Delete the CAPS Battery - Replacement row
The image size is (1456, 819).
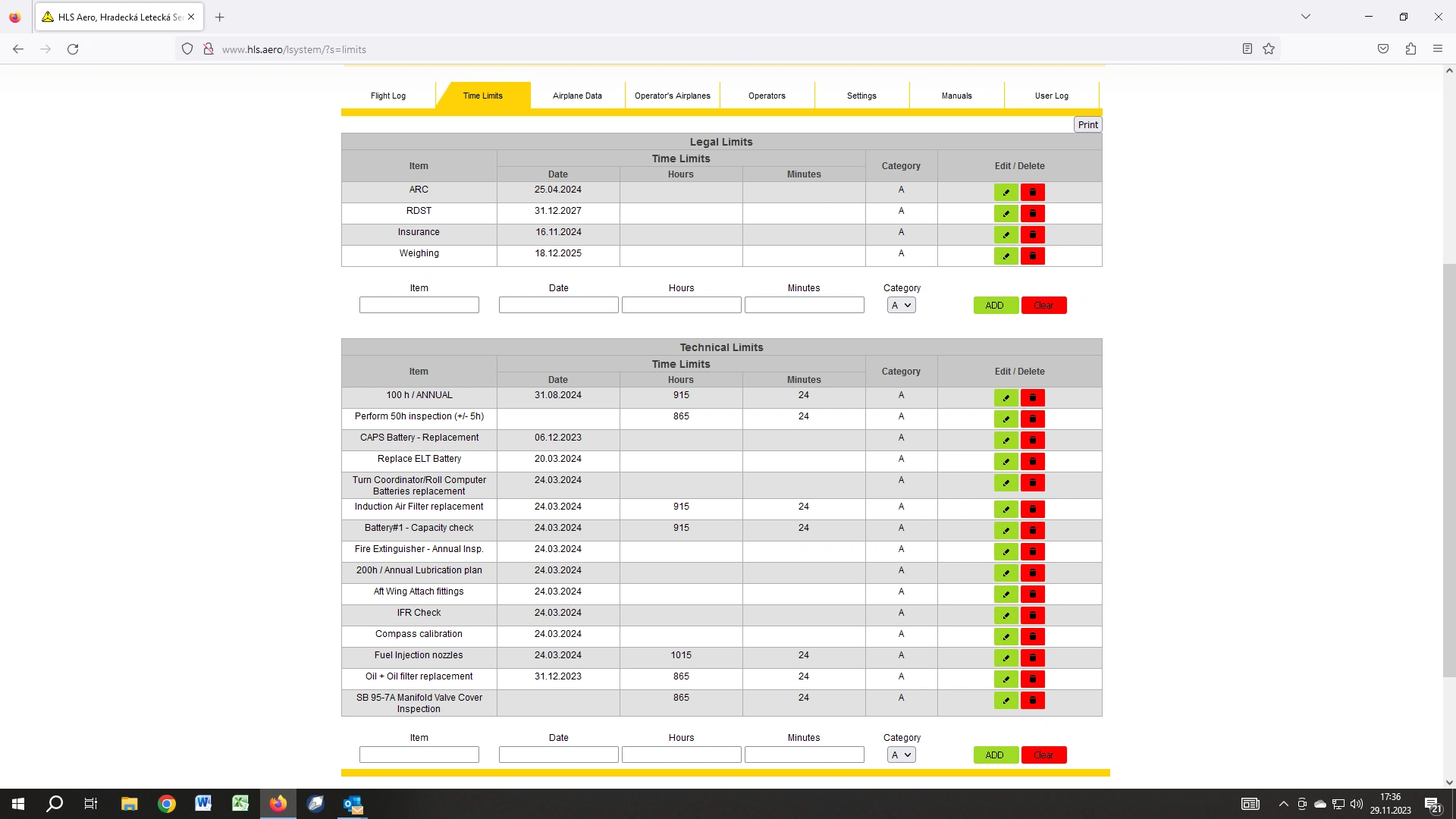[1032, 441]
